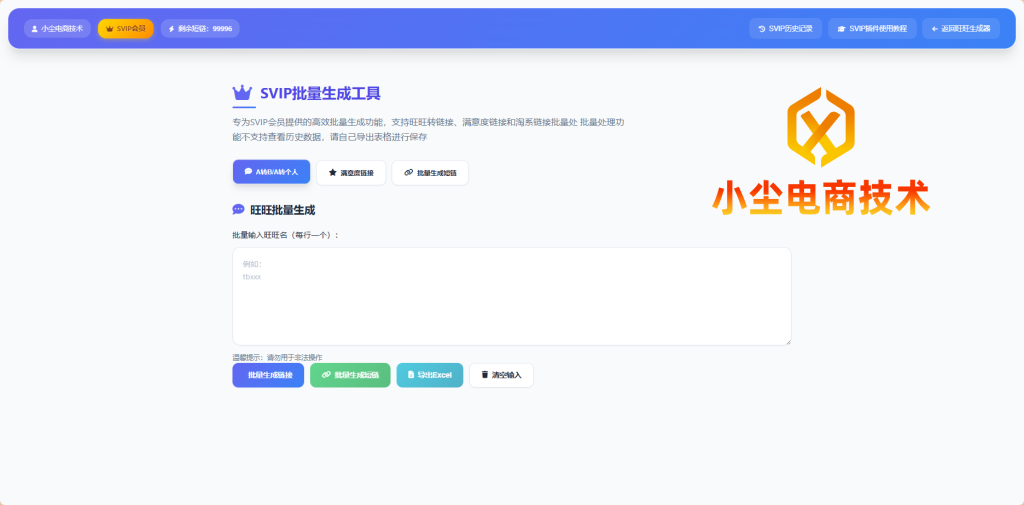Click the large orange 小尘电商技术 logo text
This screenshot has width=1024, height=505.
(820, 197)
